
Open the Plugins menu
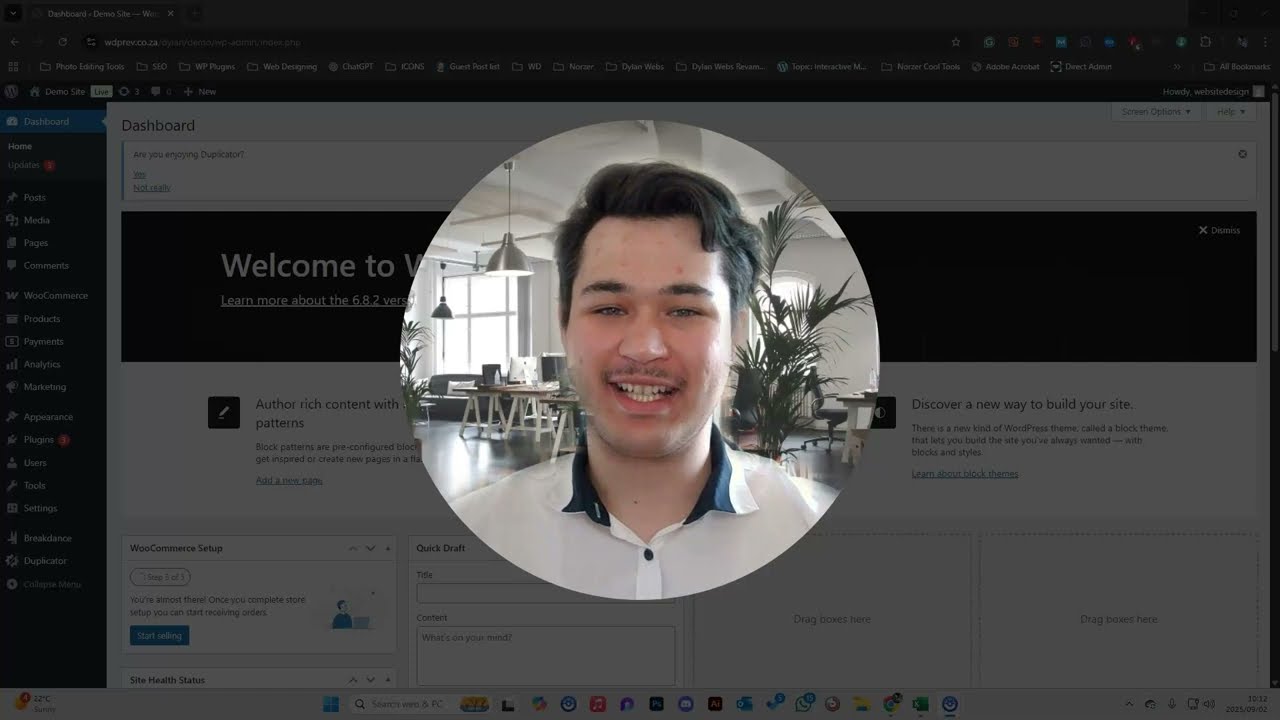pyautogui.click(x=39, y=440)
